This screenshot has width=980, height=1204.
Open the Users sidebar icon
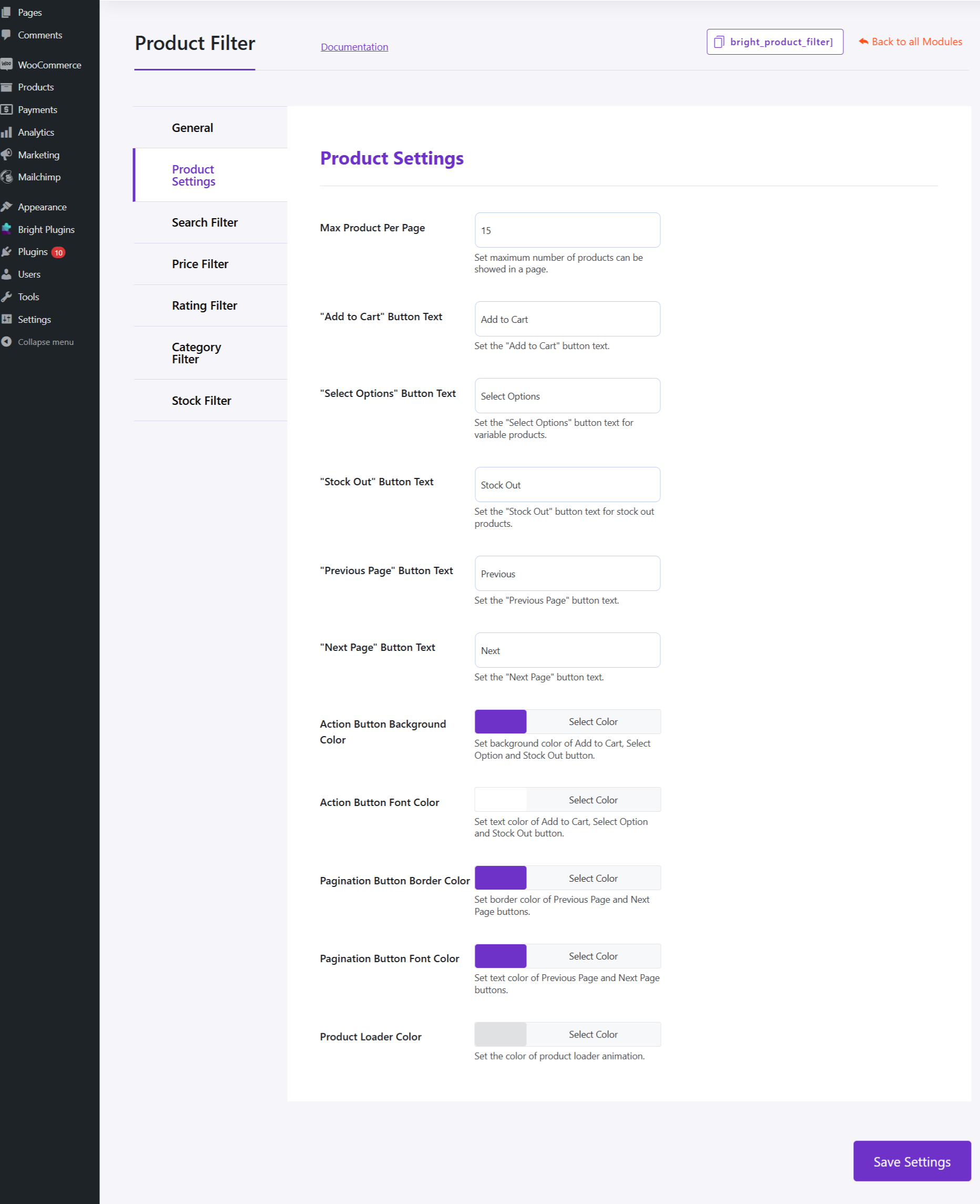click(7, 274)
